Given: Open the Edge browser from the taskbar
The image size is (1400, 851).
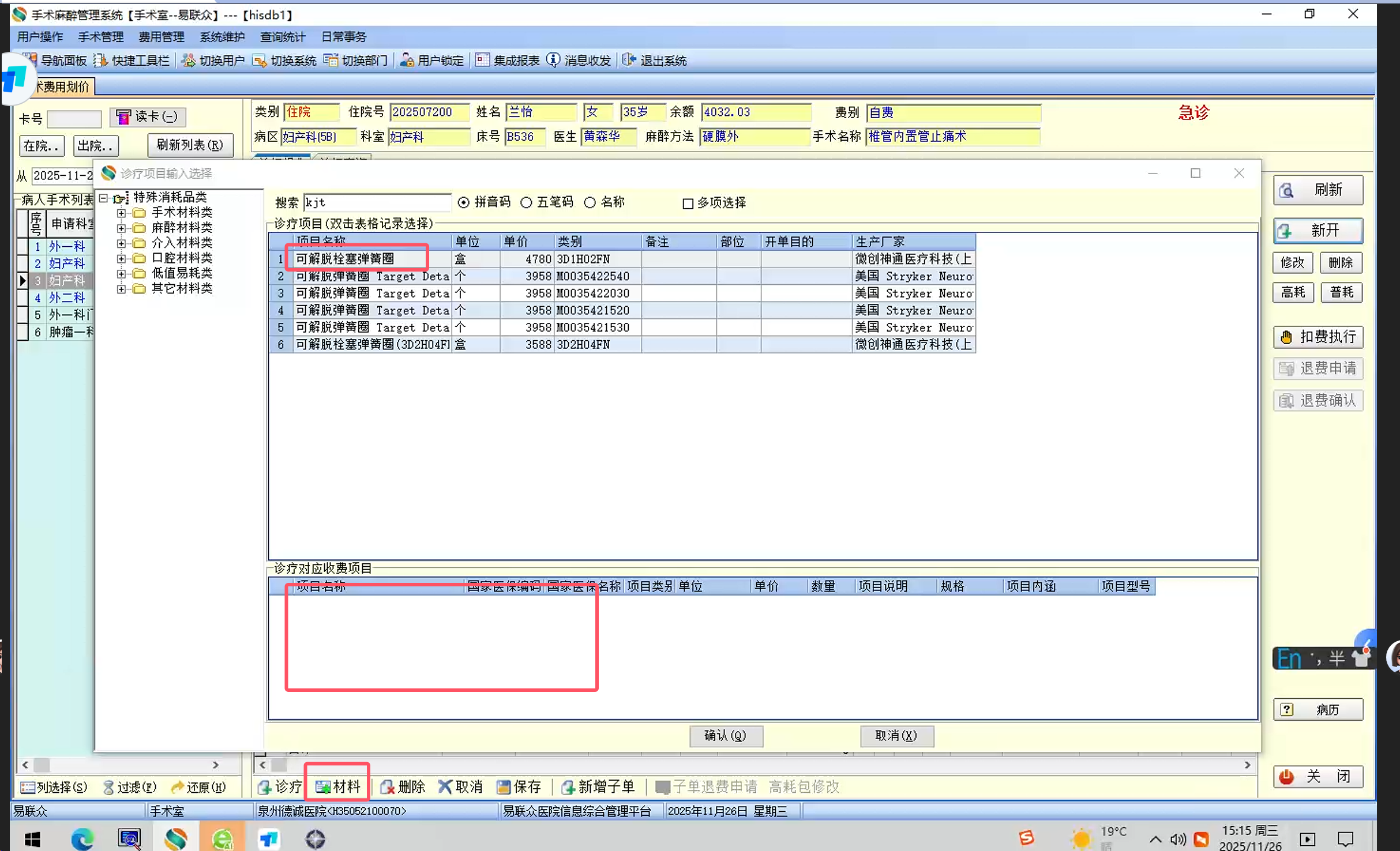Looking at the screenshot, I should (82, 838).
